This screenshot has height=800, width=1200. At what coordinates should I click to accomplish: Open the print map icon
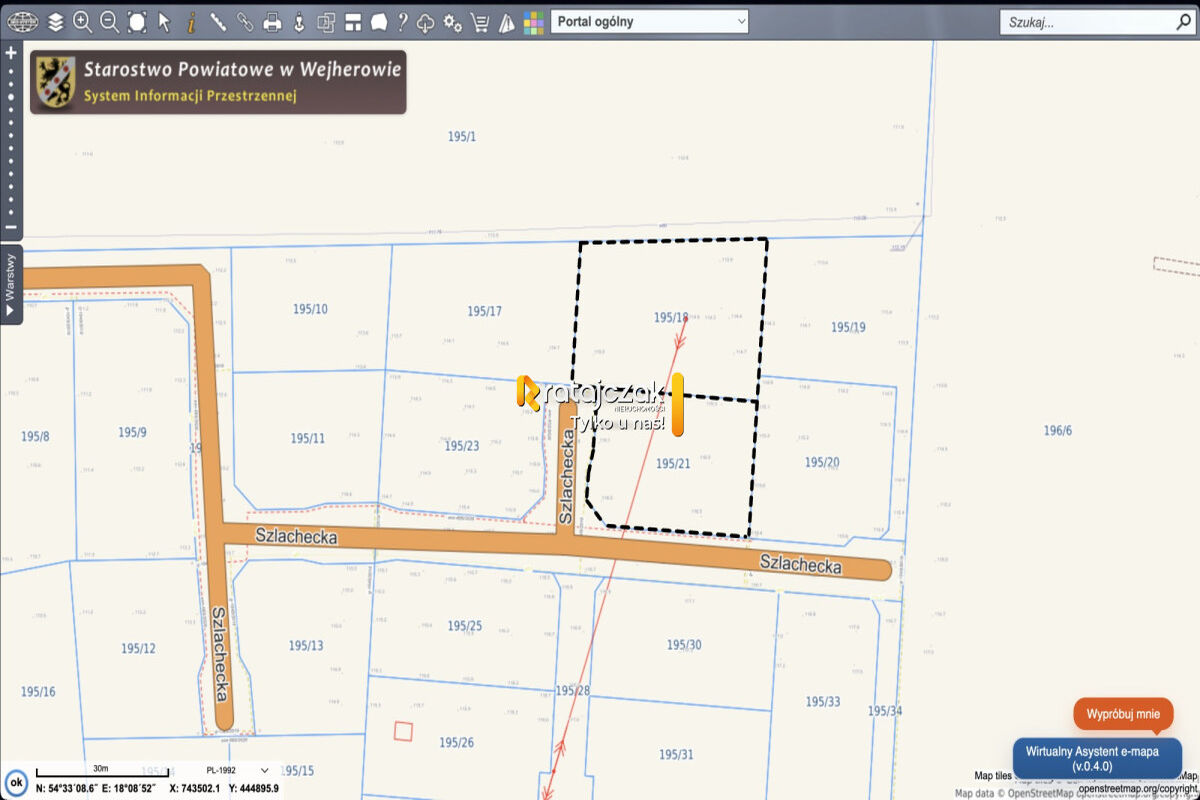pyautogui.click(x=272, y=21)
